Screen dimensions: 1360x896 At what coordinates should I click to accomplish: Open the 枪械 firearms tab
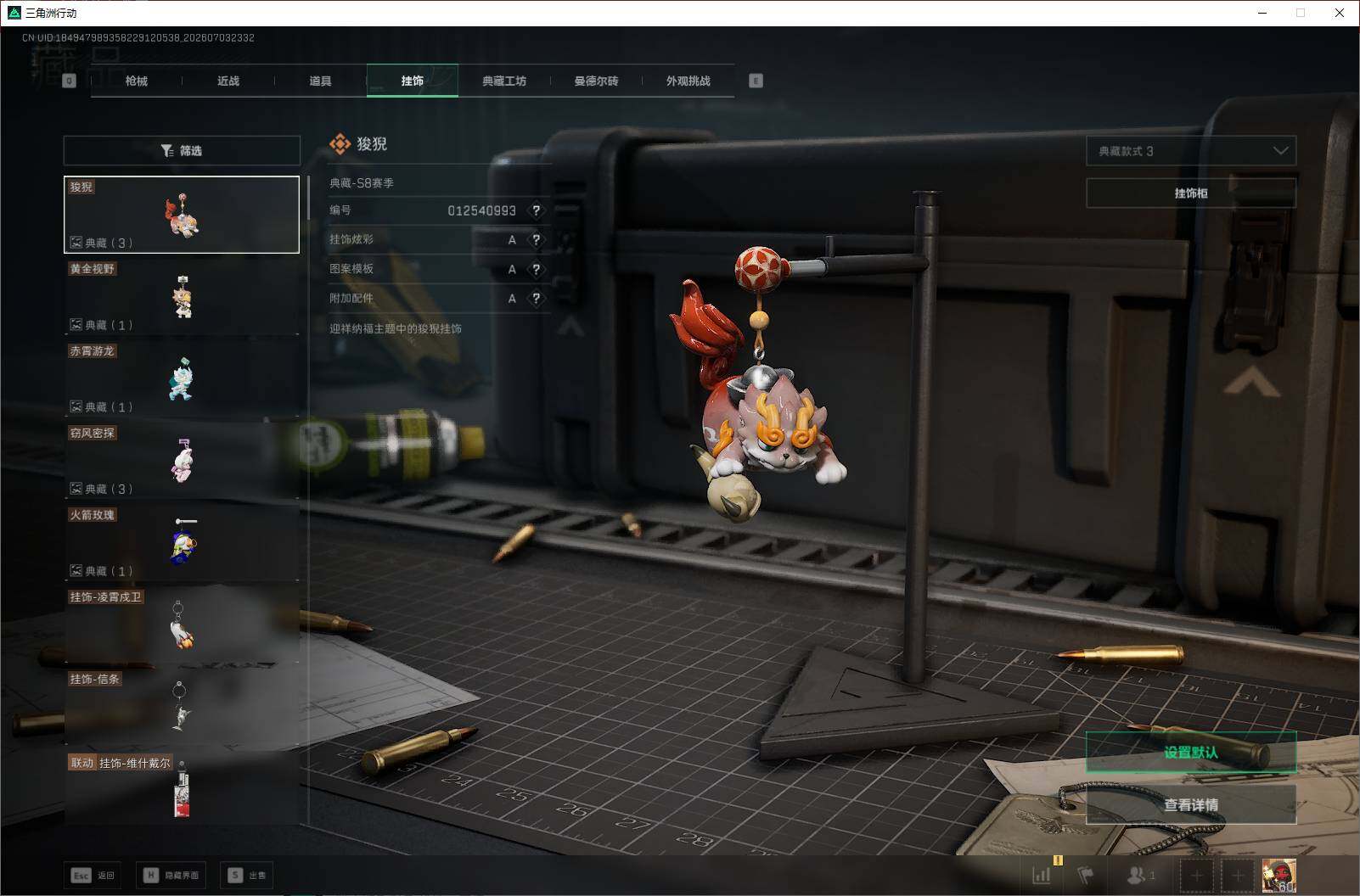(136, 81)
